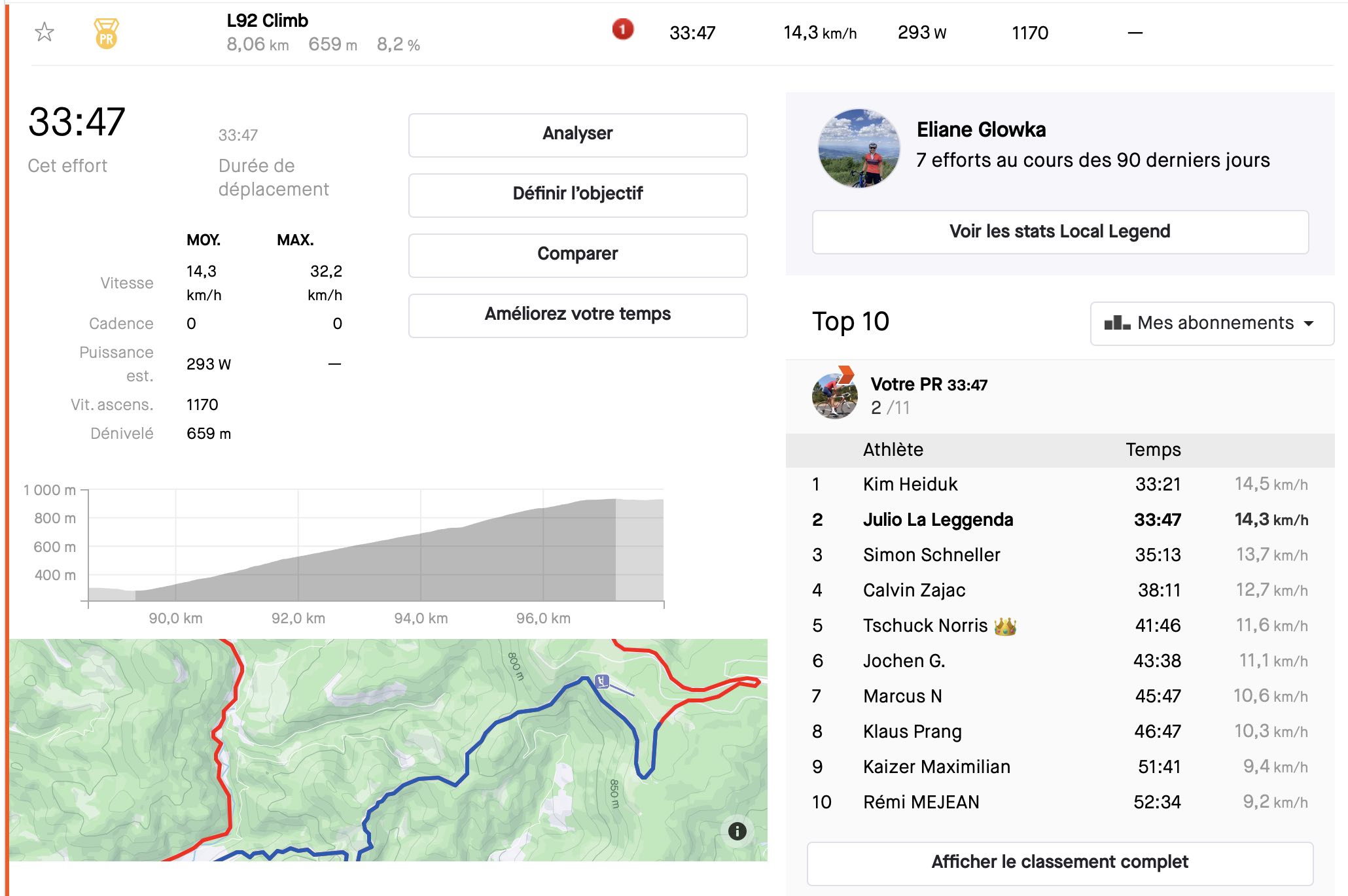This screenshot has height=896, width=1348.
Task: Select Simon Schneller in Top 10
Action: (x=931, y=555)
